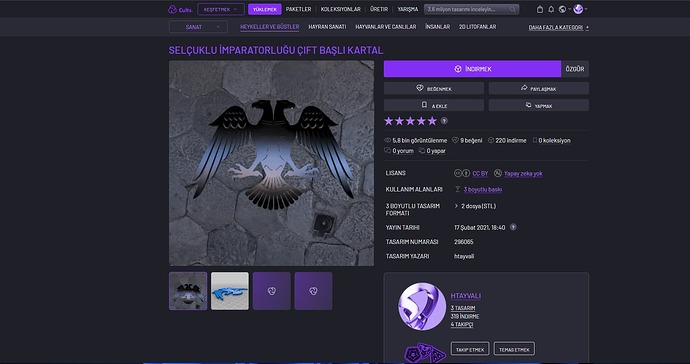Open the shopping bag cart icon
The image size is (690, 364).
[x=540, y=9]
